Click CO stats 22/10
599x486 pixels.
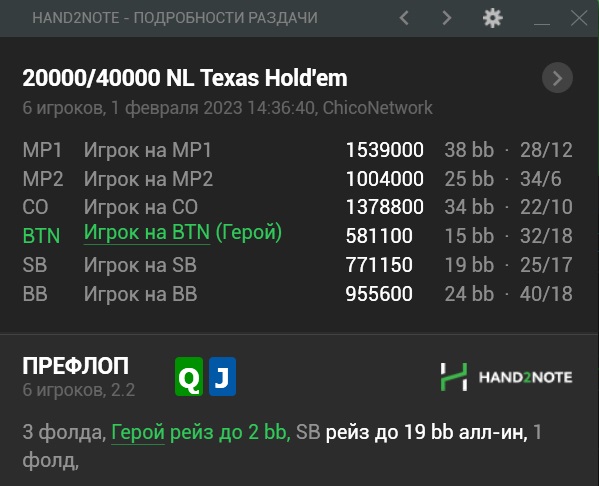pyautogui.click(x=546, y=207)
